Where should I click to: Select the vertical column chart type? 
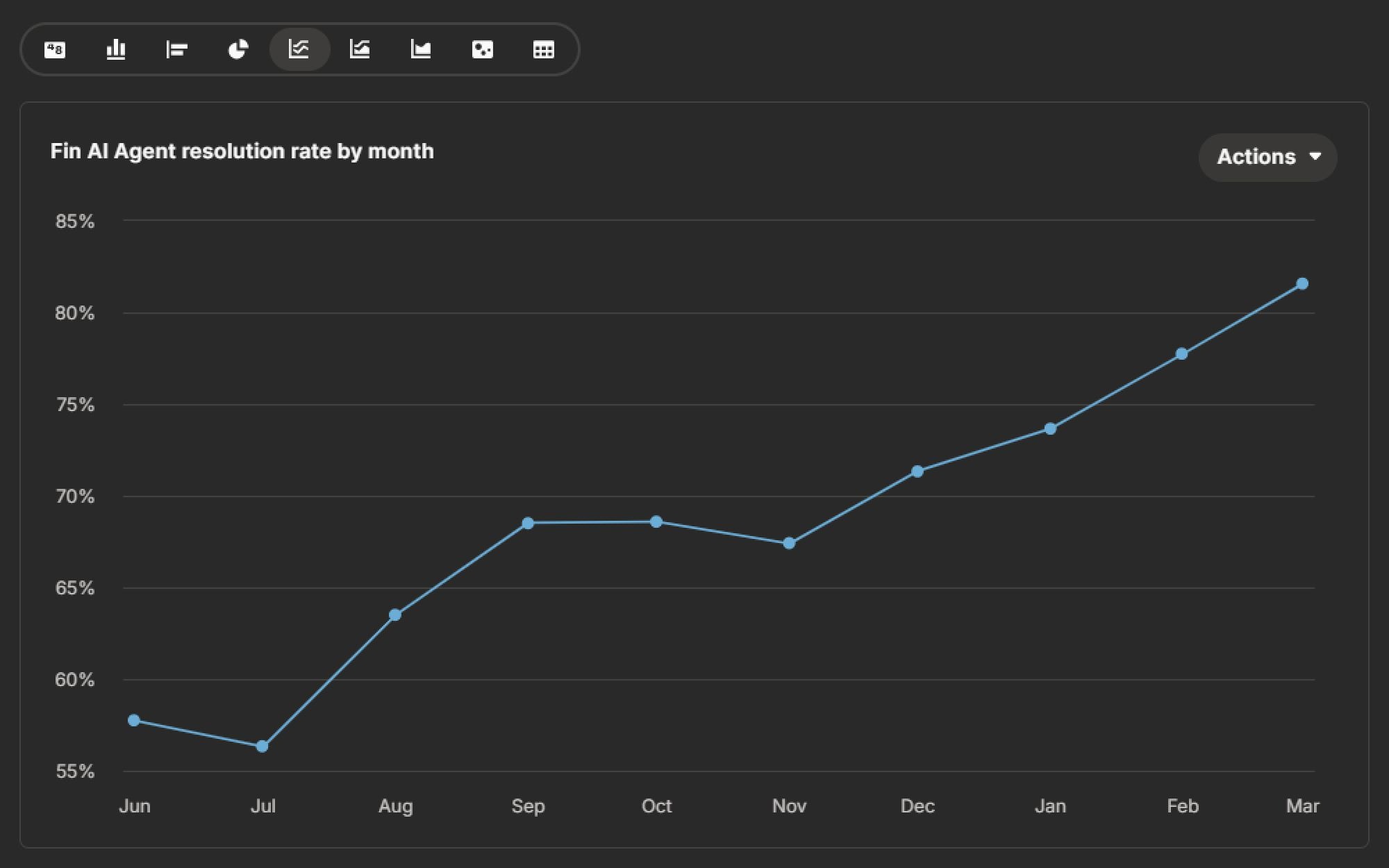(116, 49)
